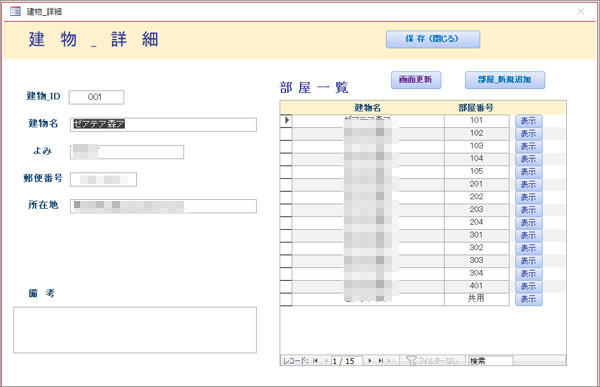Click the 共用 room cell
The image size is (600, 387).
(x=477, y=299)
